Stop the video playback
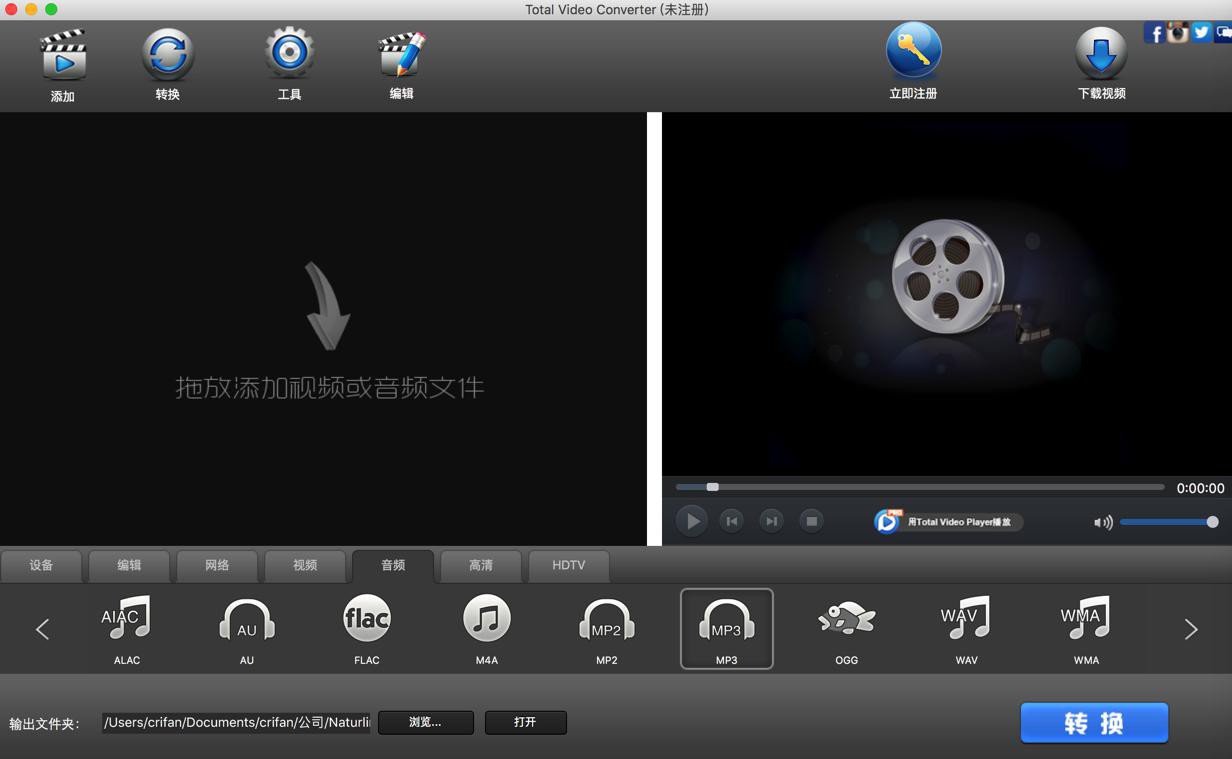The width and height of the screenshot is (1232, 759). click(812, 521)
